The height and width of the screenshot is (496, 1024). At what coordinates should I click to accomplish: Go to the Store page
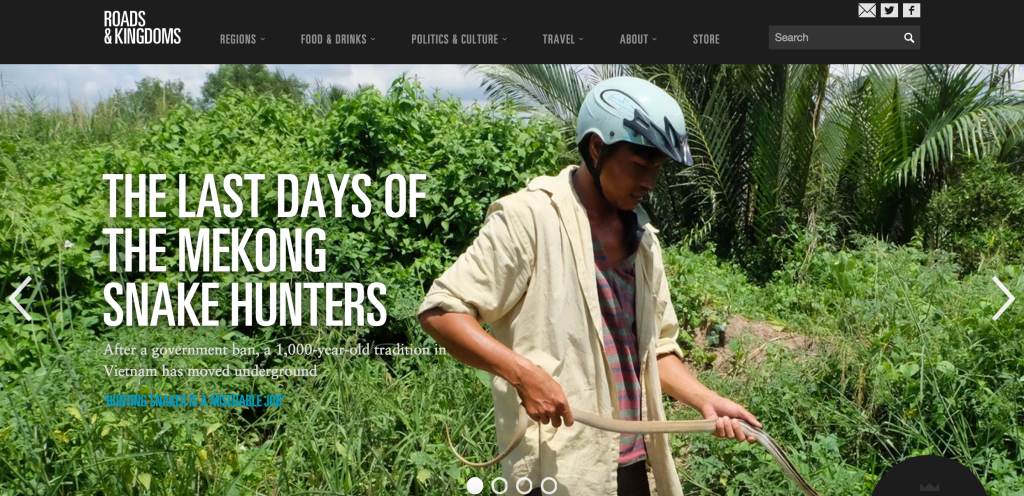pos(706,39)
